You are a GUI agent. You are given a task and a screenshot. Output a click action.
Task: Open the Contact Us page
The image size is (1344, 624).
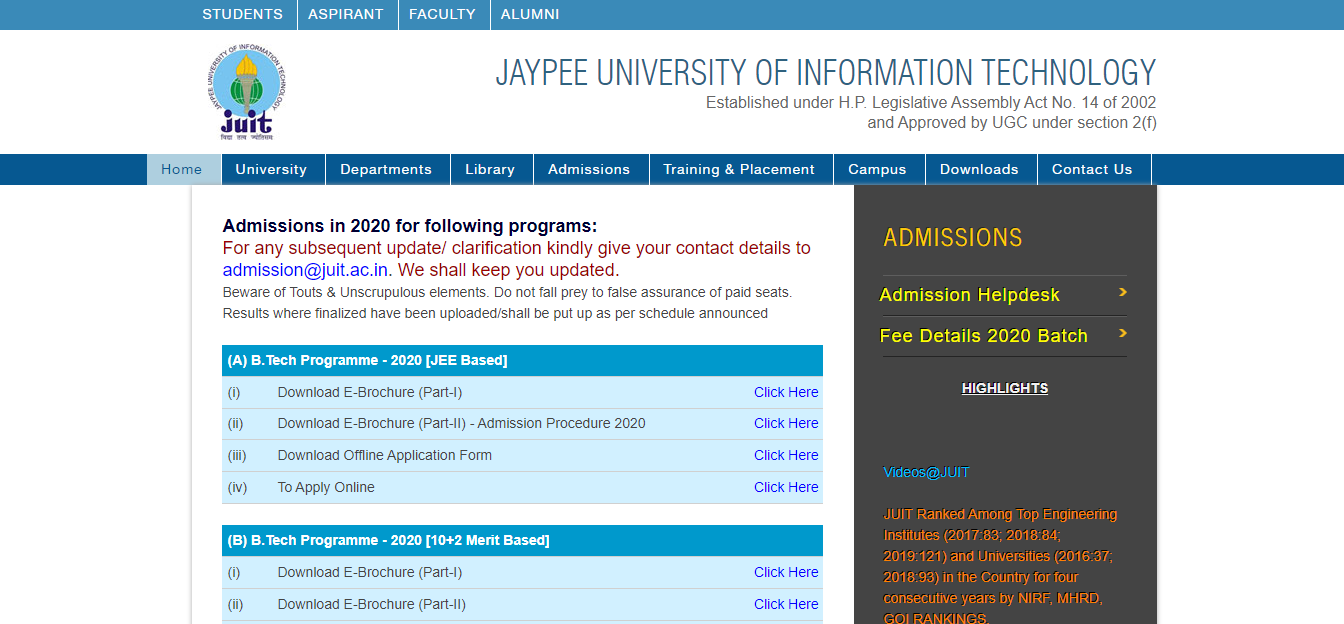(x=1093, y=169)
